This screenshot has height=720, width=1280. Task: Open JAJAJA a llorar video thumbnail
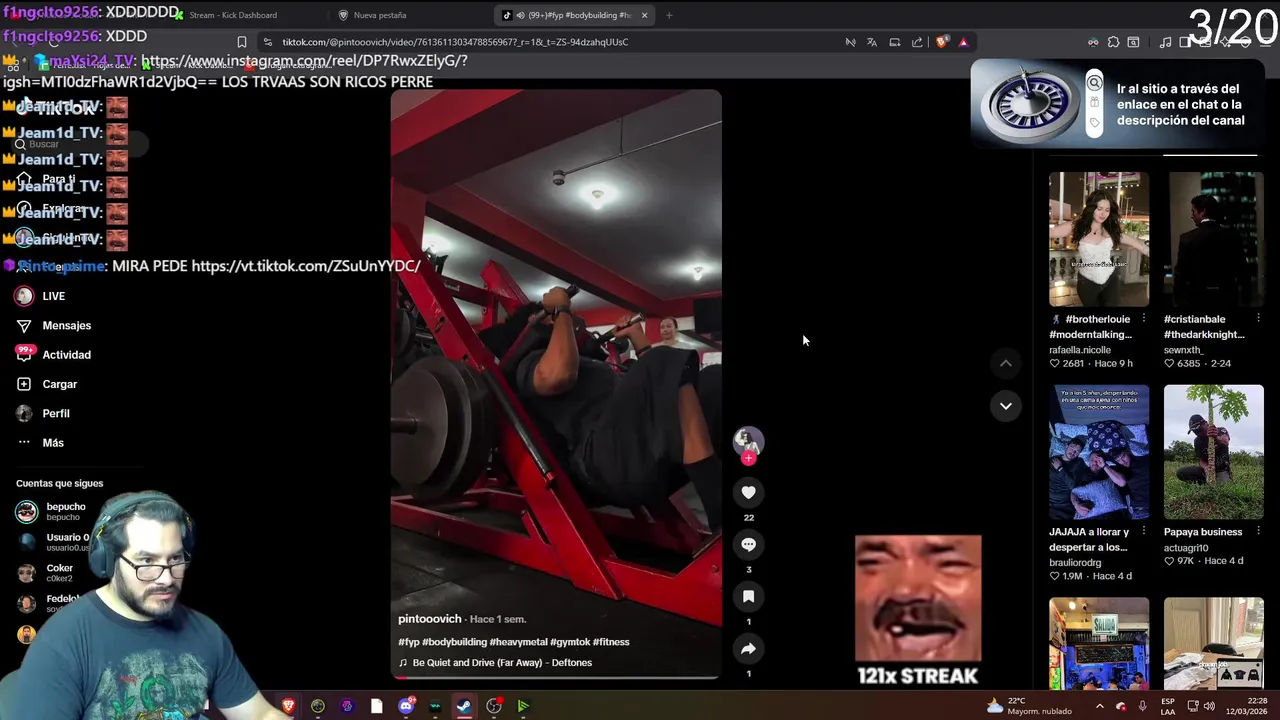[x=1099, y=452]
